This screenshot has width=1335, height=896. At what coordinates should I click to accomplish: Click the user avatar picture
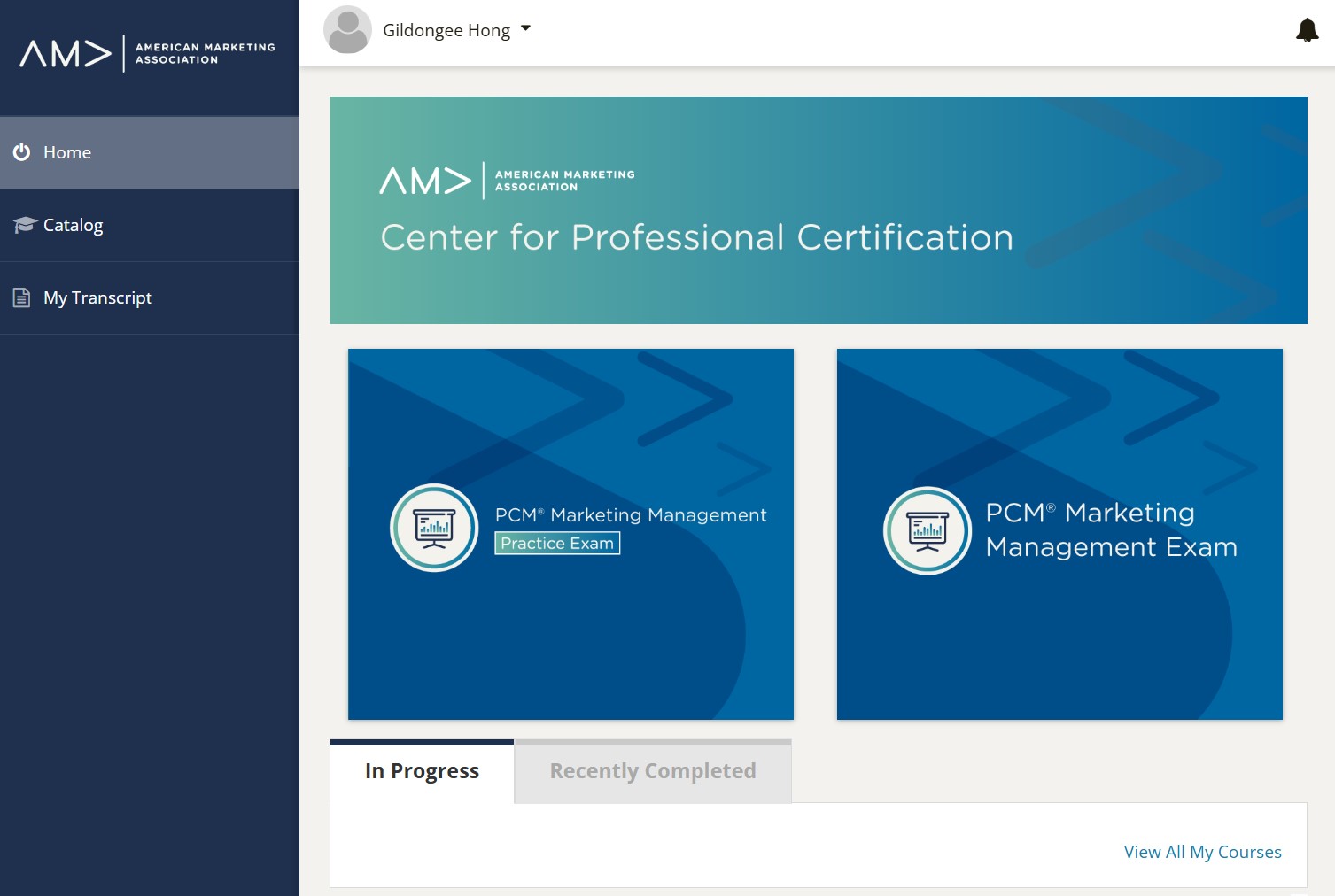pyautogui.click(x=347, y=29)
